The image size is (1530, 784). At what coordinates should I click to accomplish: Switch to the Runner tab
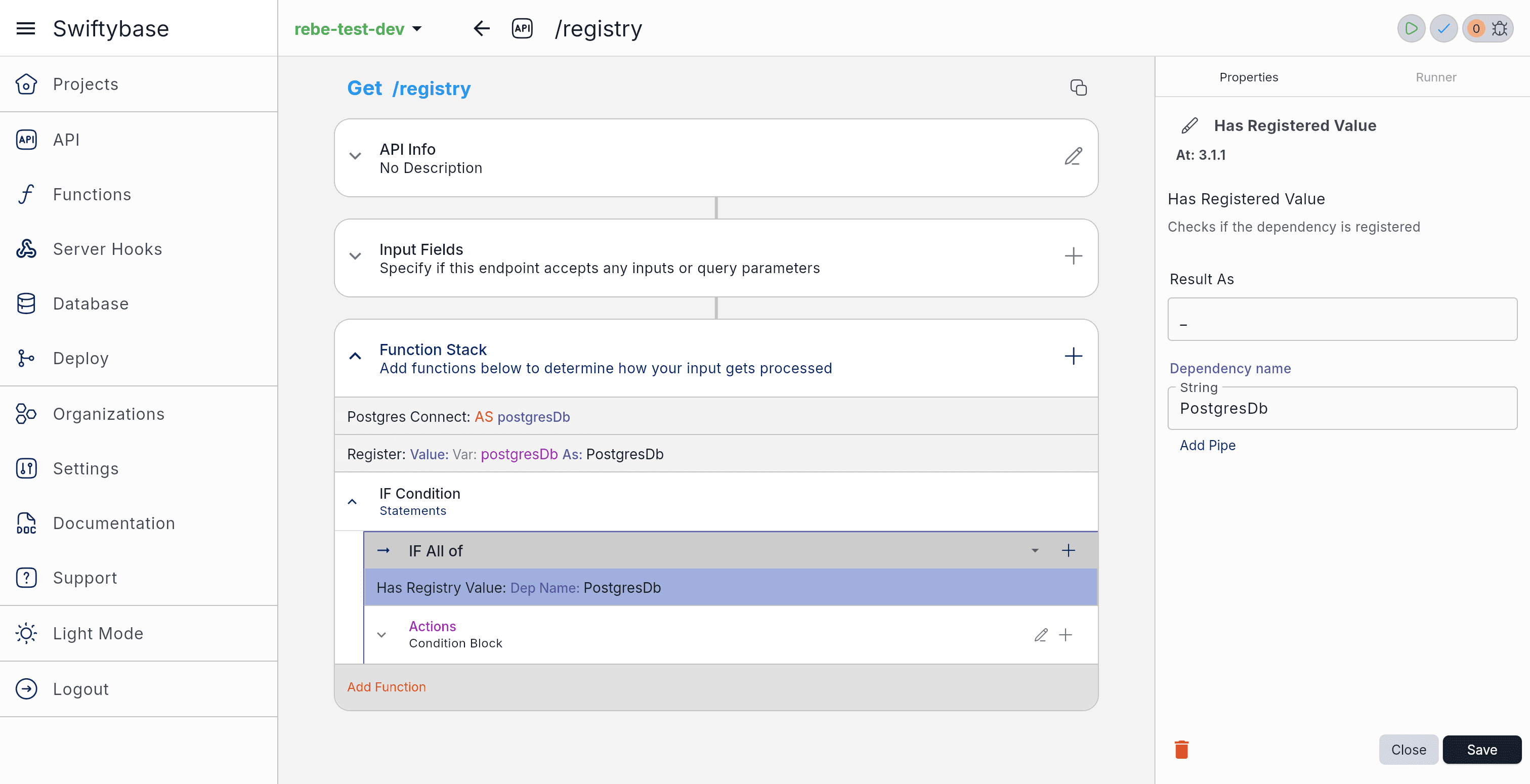click(1435, 77)
